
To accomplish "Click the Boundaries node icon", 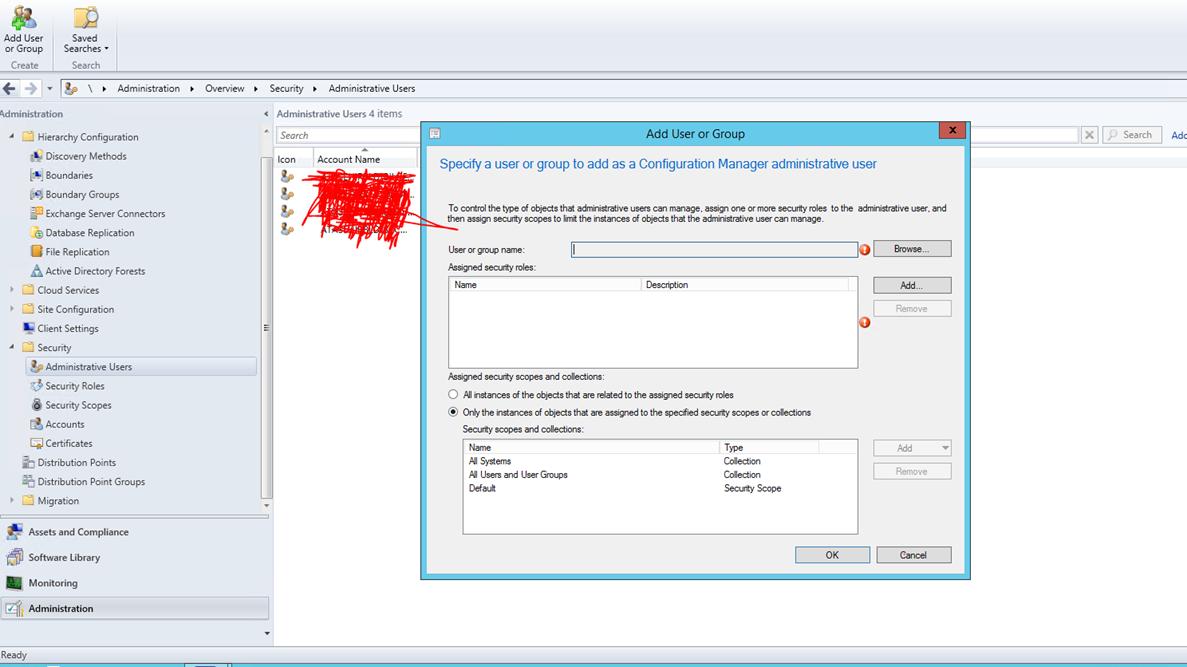I will [x=36, y=175].
